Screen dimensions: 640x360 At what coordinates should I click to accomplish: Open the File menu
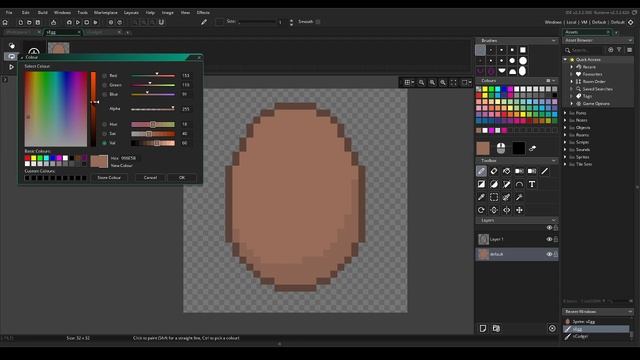(x=9, y=13)
